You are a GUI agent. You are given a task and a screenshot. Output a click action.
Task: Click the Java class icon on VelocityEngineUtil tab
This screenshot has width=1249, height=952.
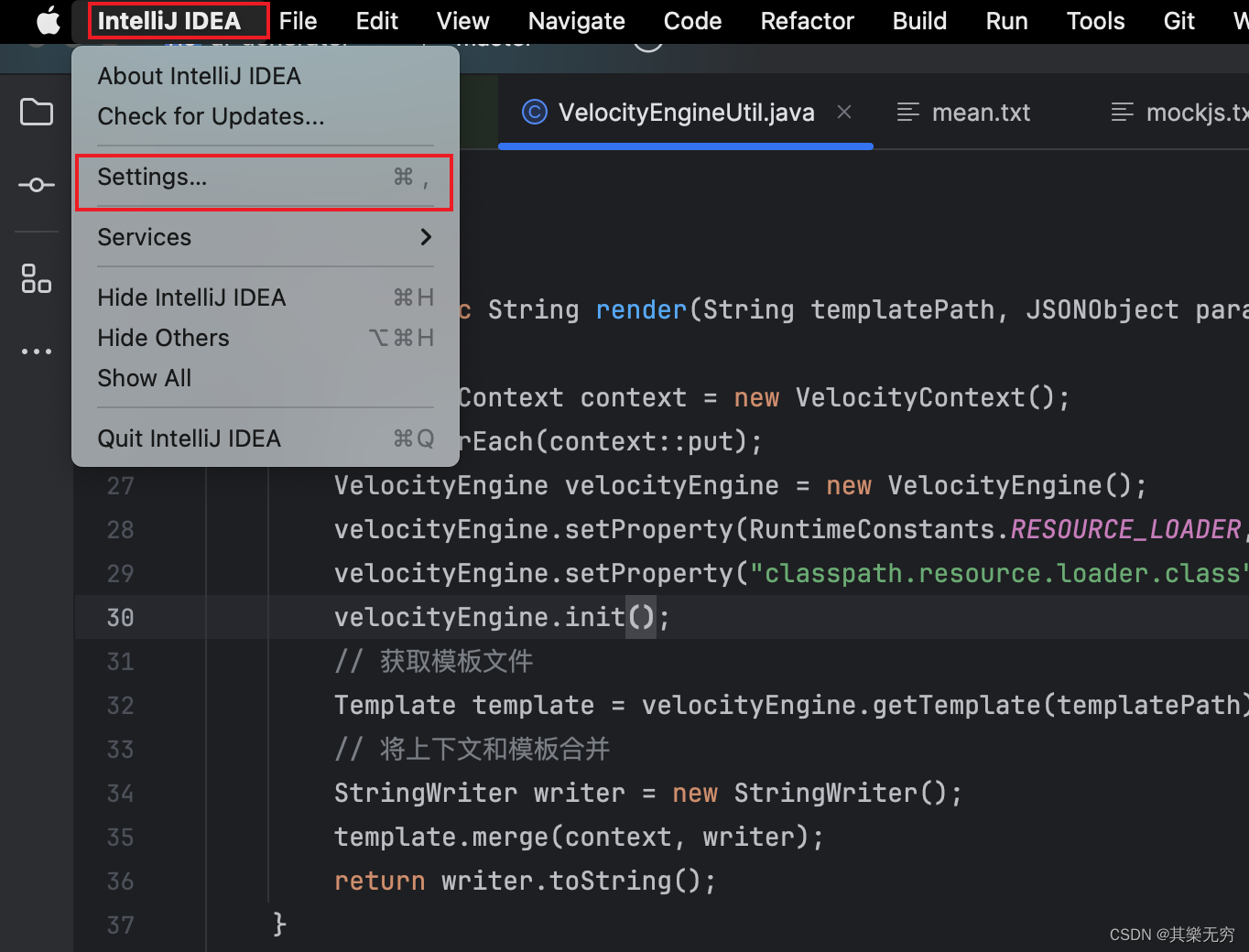coord(535,112)
